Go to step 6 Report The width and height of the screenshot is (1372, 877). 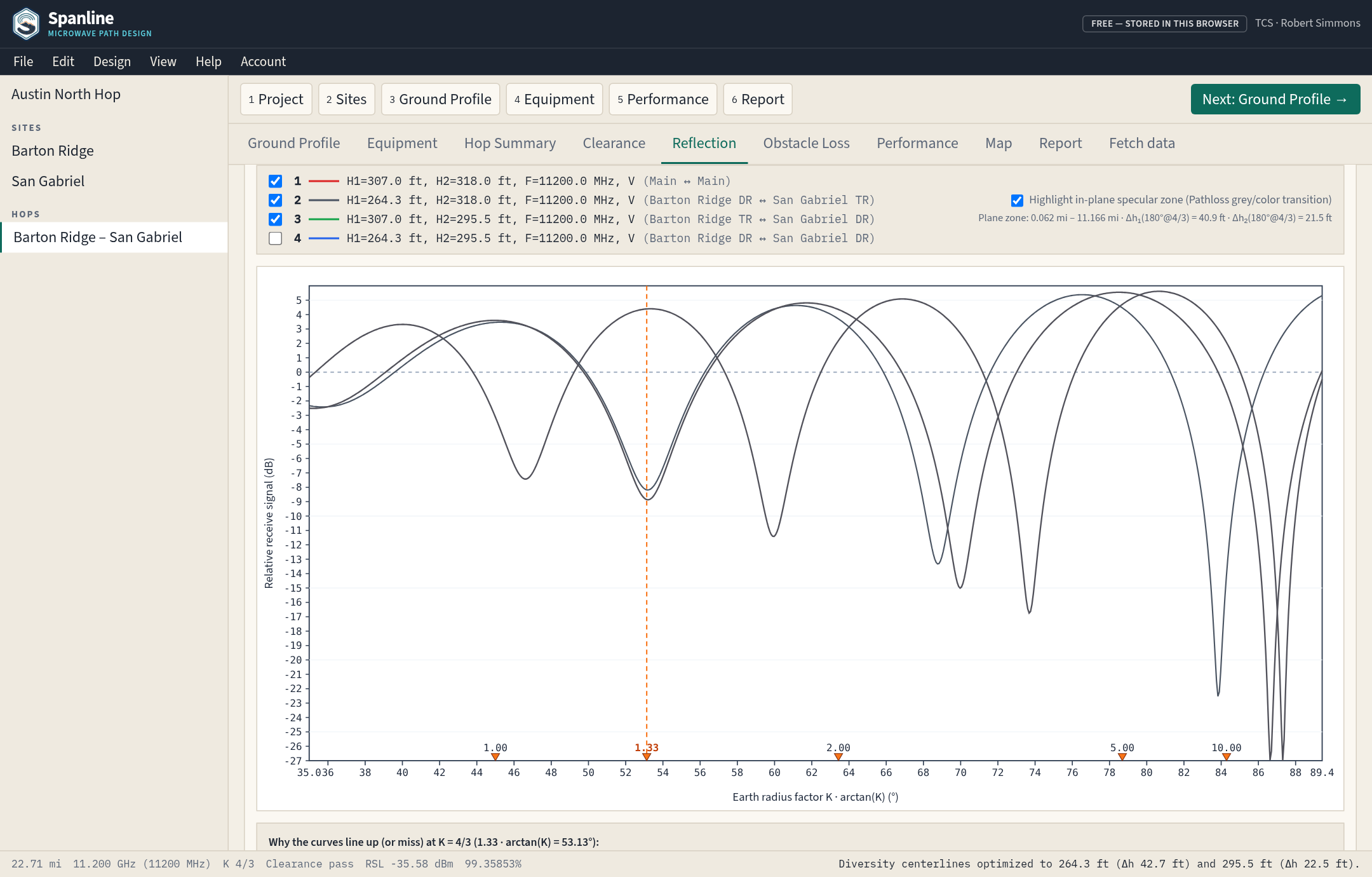[758, 99]
